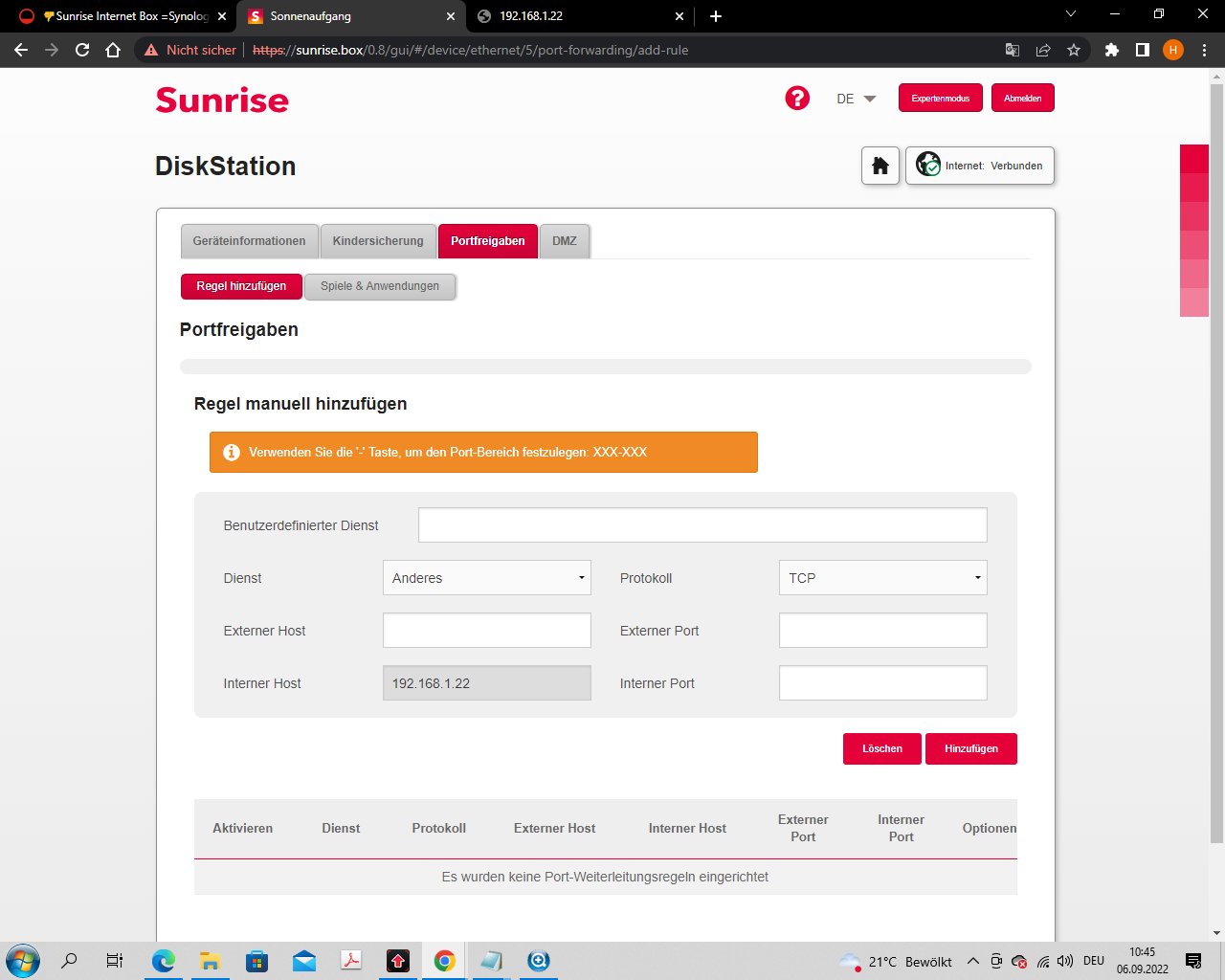Go back with browser back arrow
Screen dimensions: 1225x980
click(x=21, y=50)
